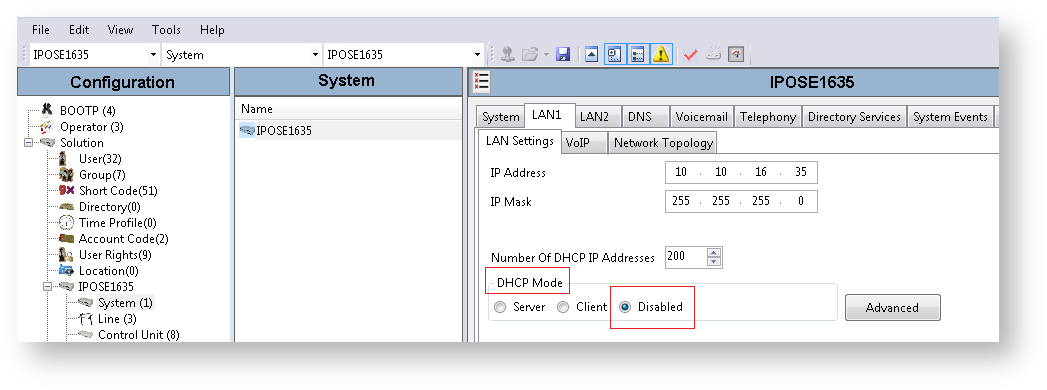
Task: Open the VoIP sub-tab
Action: tap(583, 143)
